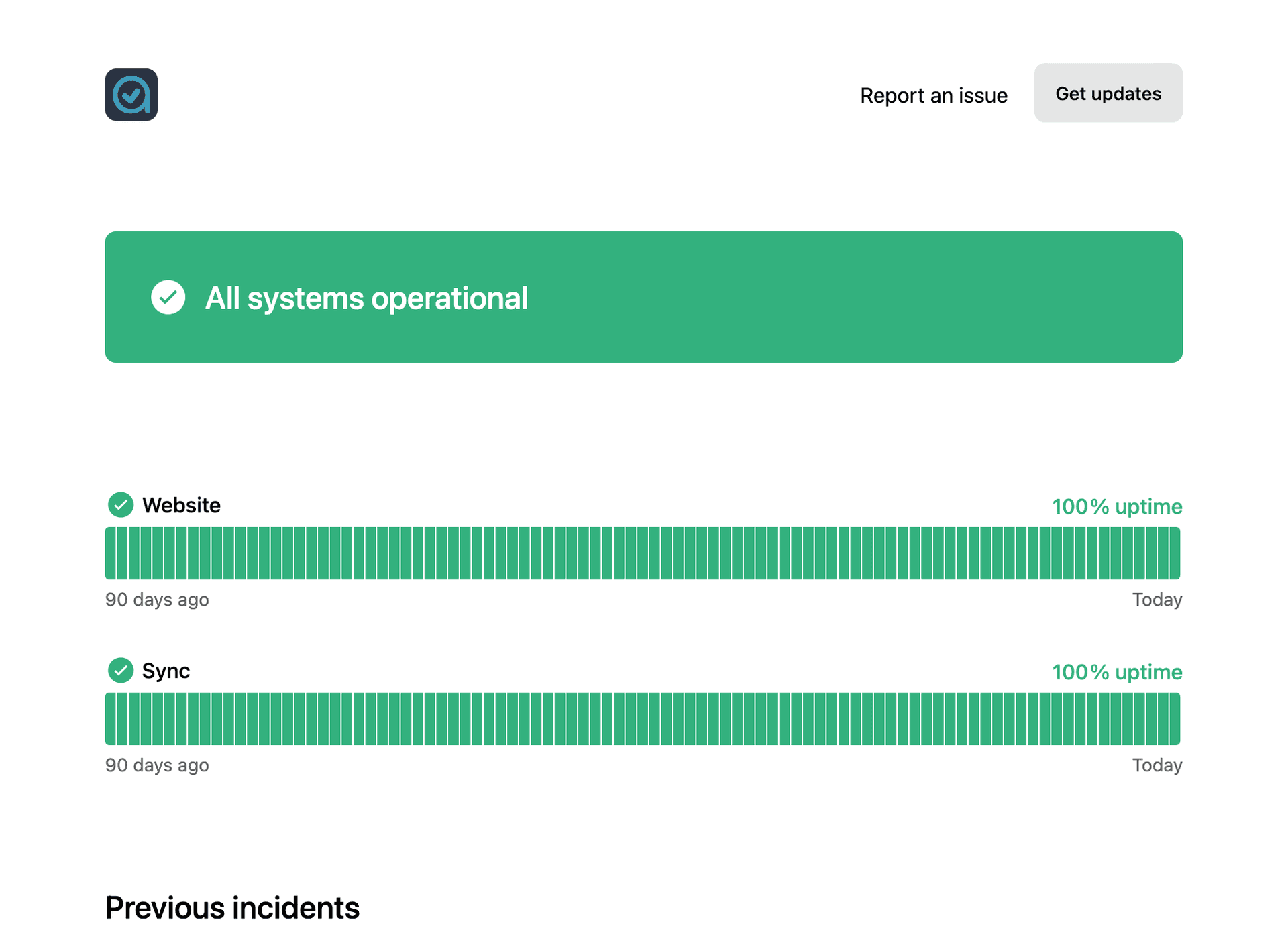The height and width of the screenshot is (949, 1288).
Task: Click the 90 days ago label under Sync
Action: (157, 765)
